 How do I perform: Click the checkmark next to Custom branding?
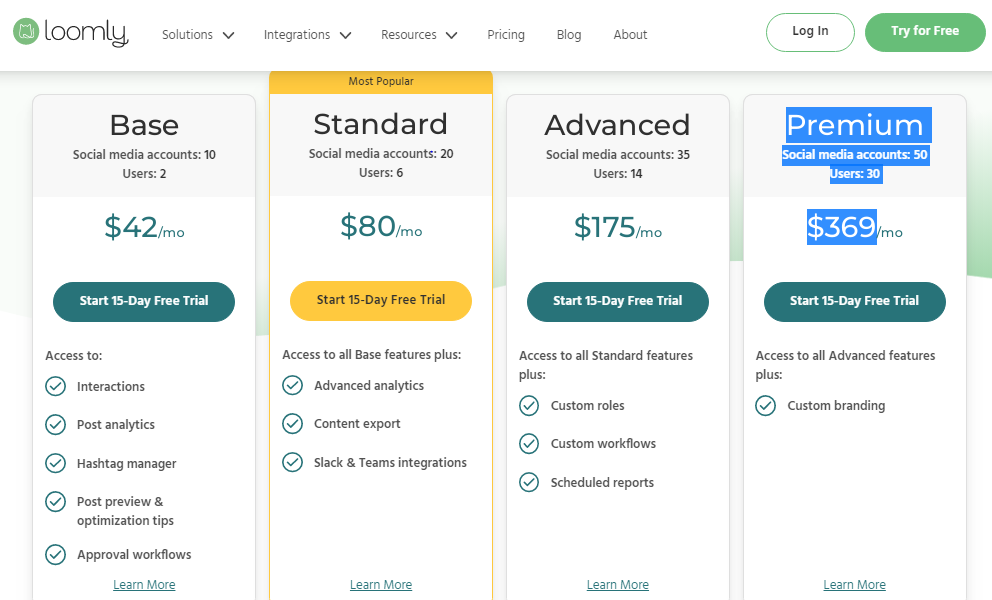tap(766, 405)
